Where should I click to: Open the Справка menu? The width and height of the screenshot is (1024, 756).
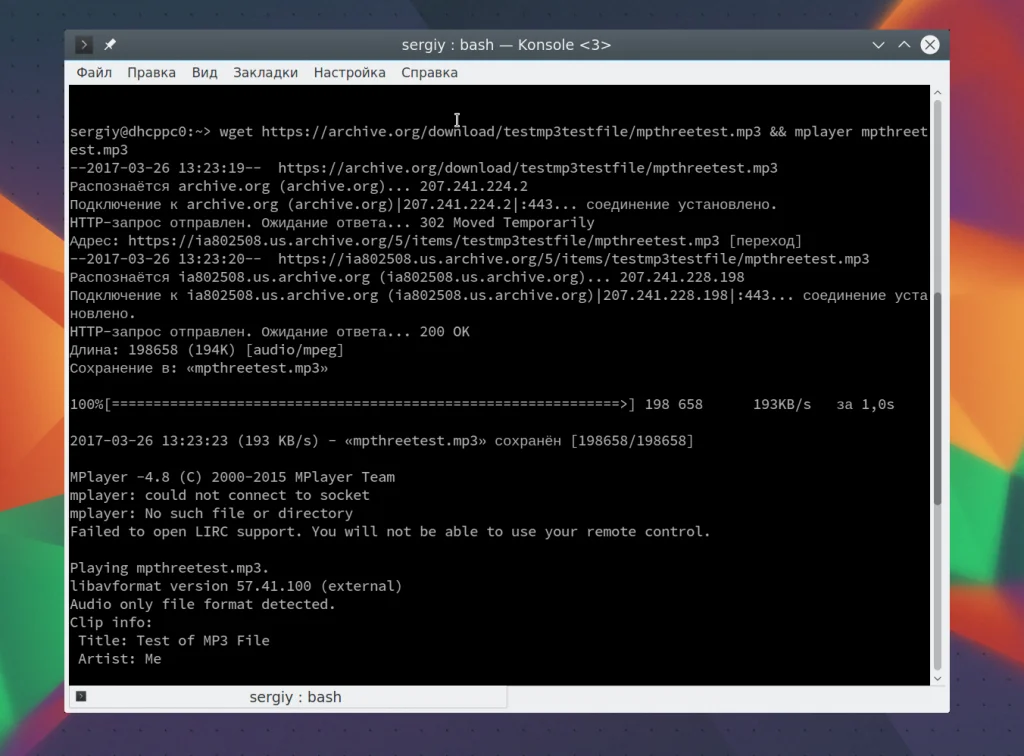click(429, 72)
